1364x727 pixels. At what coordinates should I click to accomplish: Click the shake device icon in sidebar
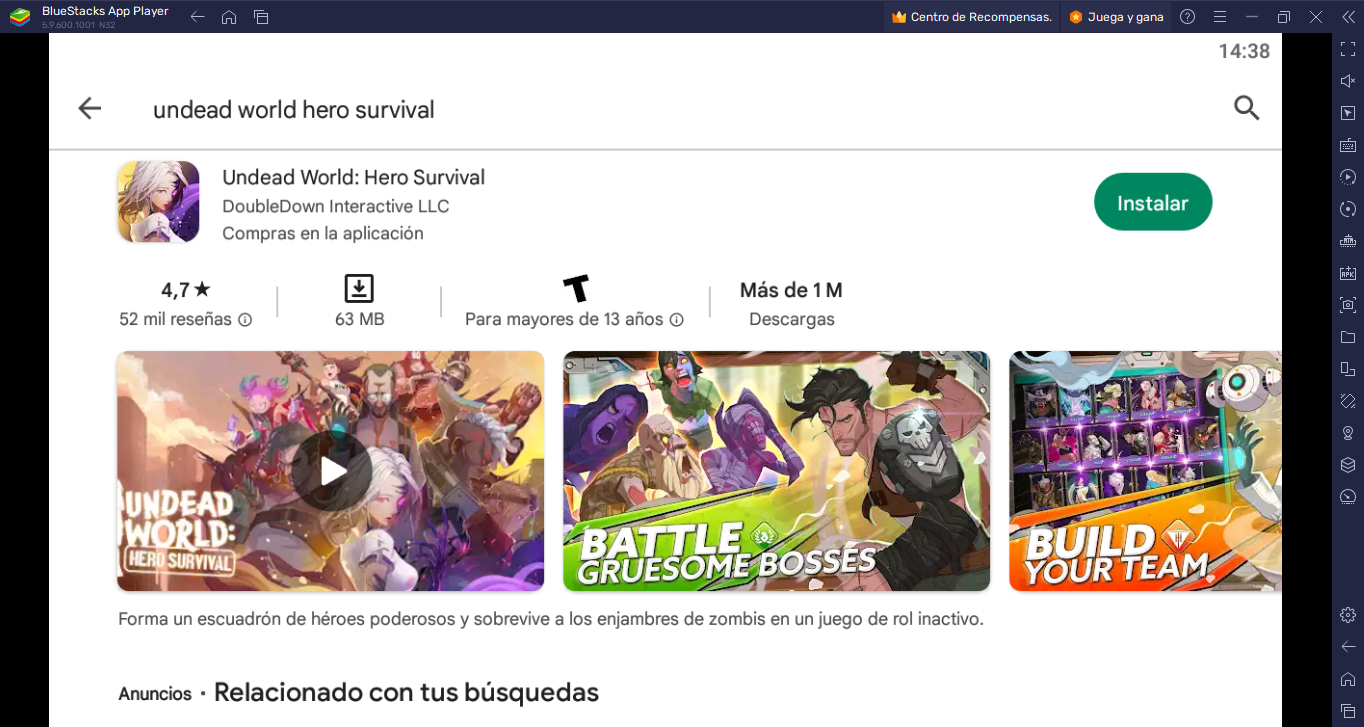coord(1348,401)
